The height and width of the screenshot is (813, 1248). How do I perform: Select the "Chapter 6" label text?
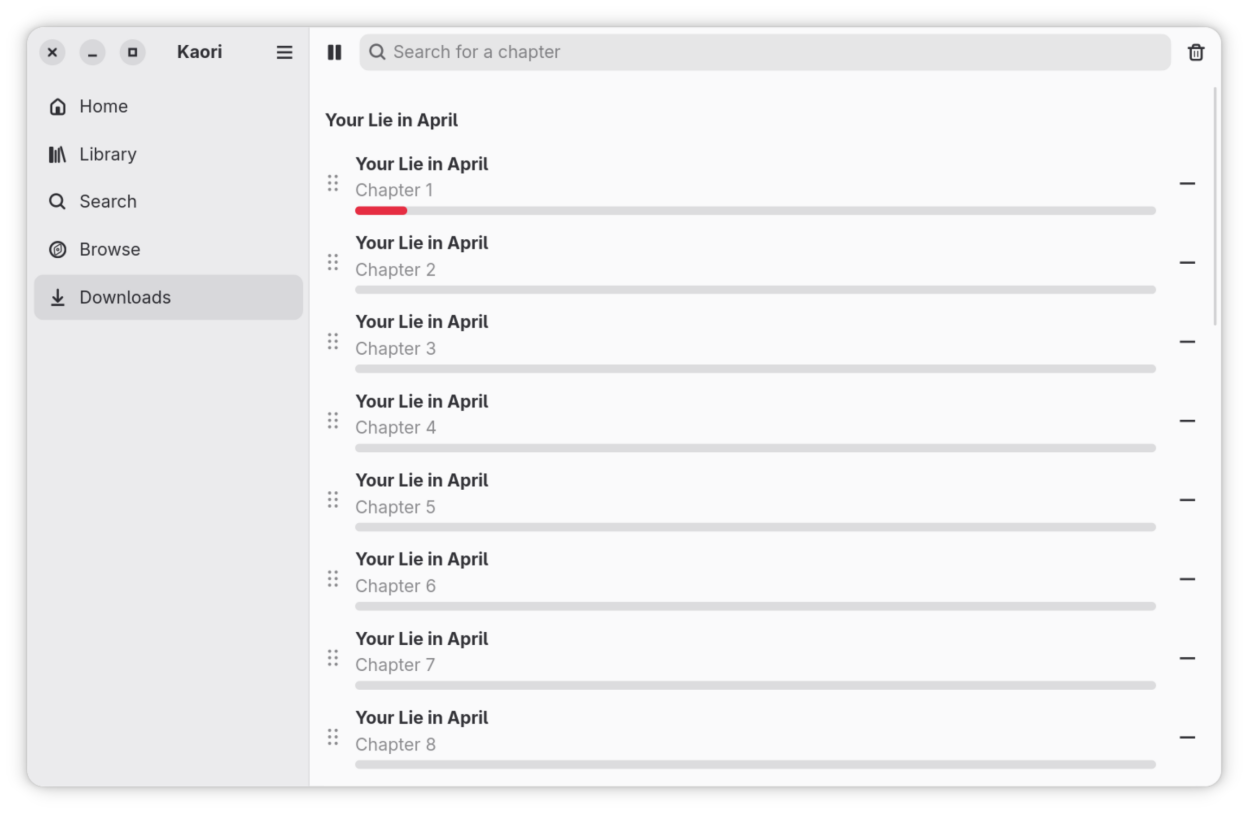click(395, 586)
